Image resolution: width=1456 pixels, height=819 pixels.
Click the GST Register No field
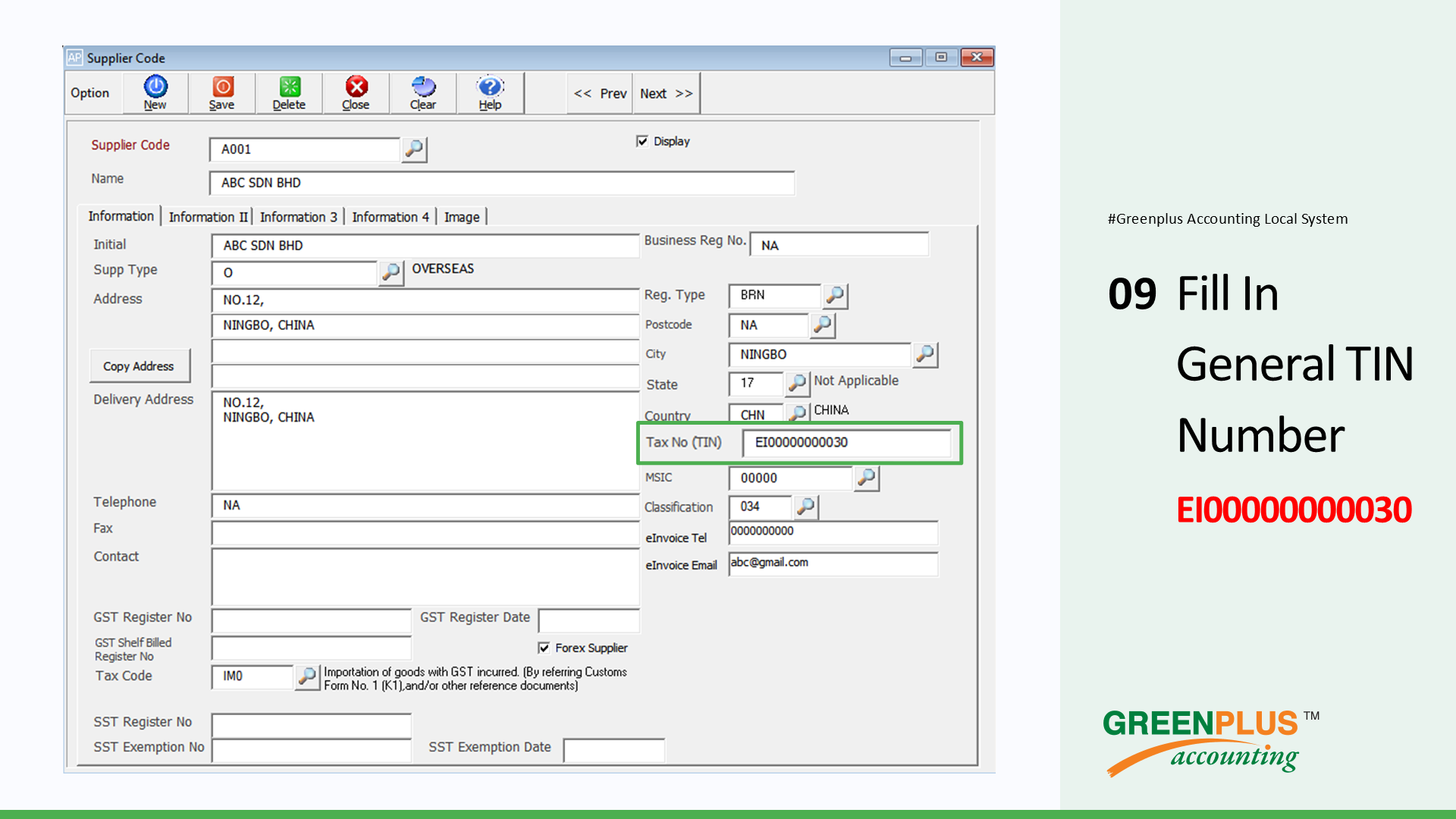312,620
